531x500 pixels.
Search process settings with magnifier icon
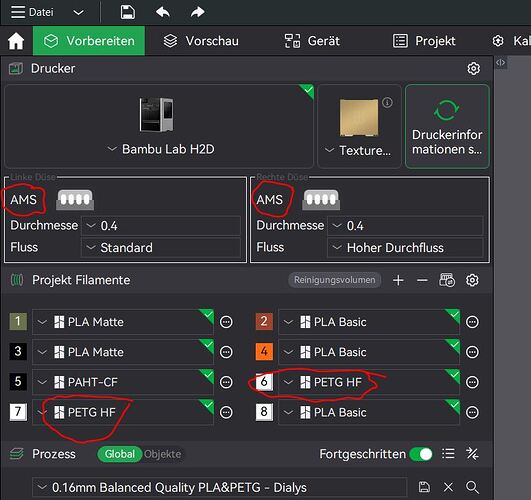tap(472, 487)
